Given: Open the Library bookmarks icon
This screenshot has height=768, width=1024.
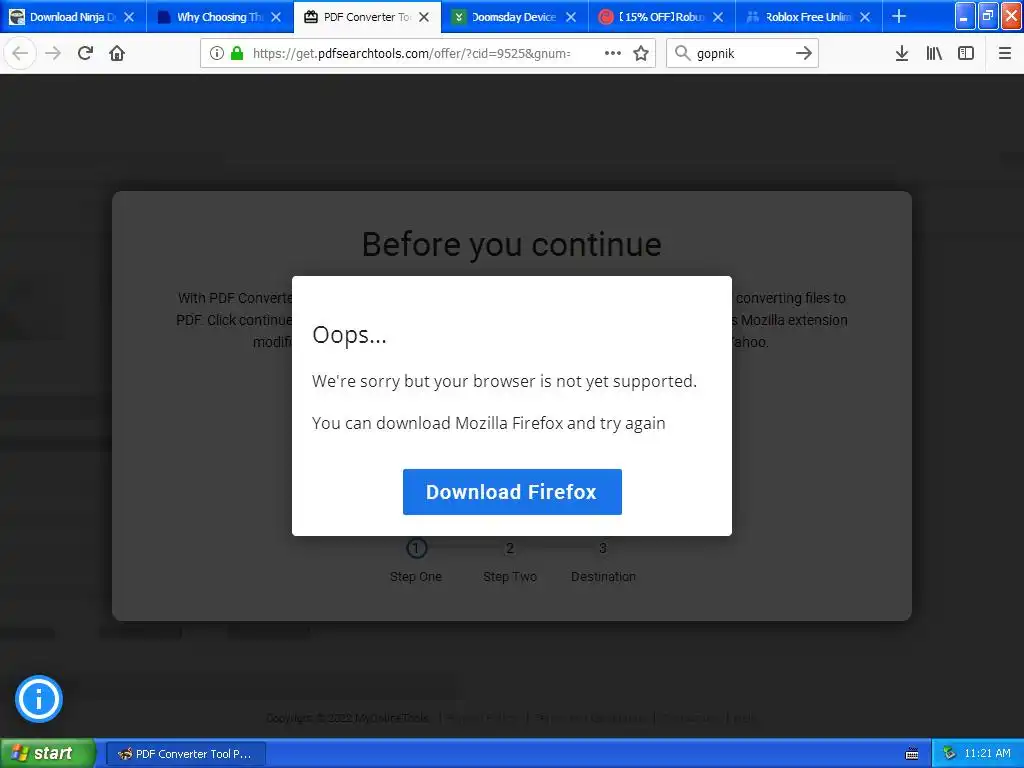Looking at the screenshot, I should 934,53.
